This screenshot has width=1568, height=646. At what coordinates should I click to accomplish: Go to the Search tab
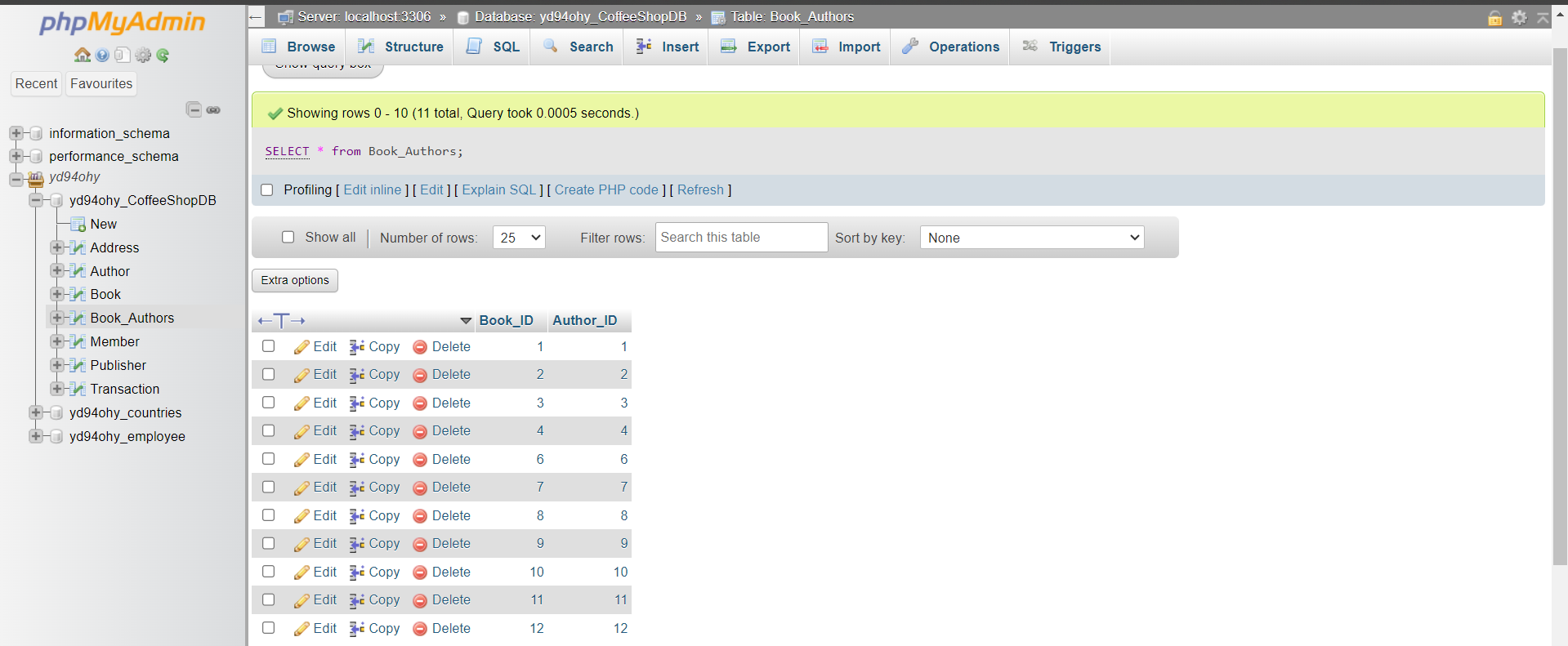(x=577, y=47)
